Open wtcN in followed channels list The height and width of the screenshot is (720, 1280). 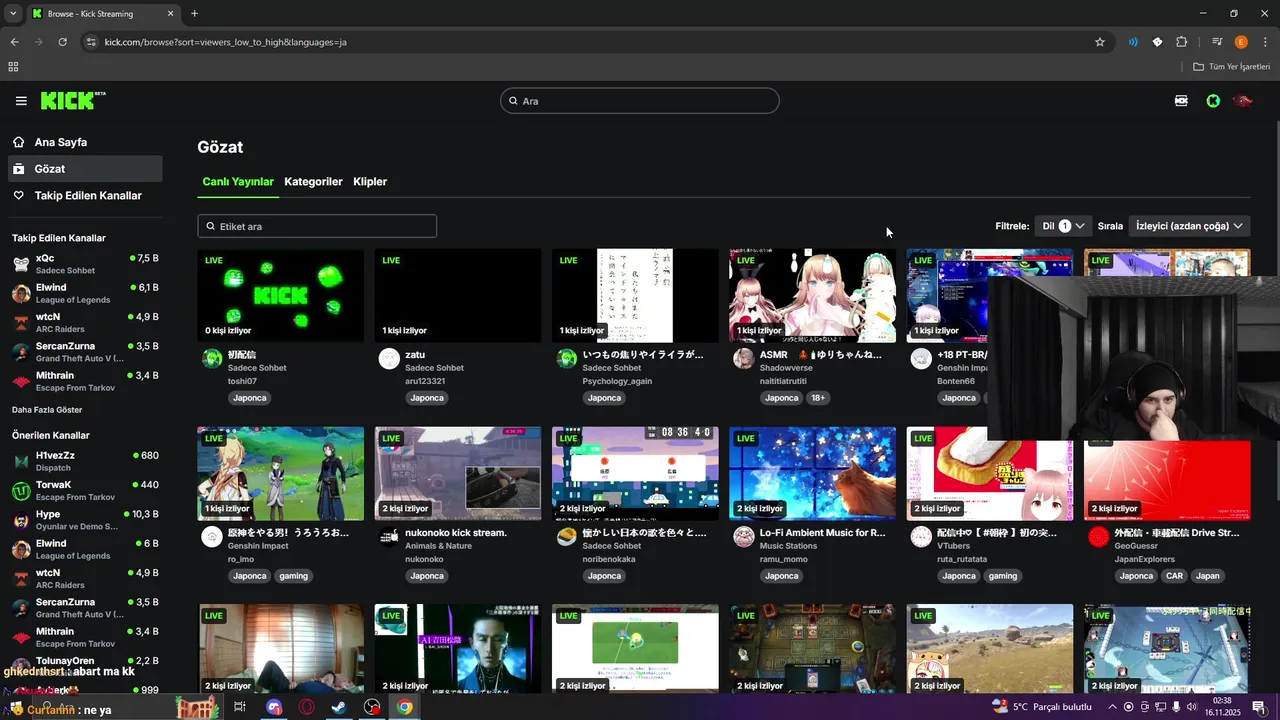[x=84, y=322]
